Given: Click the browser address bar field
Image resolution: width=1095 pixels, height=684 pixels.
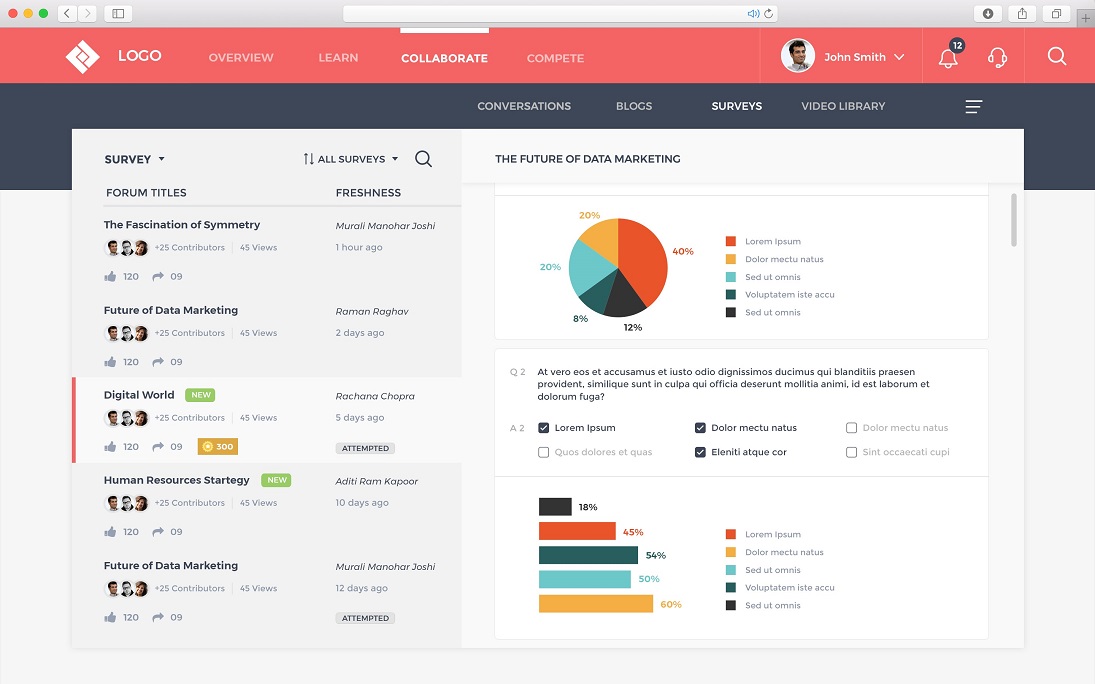Looking at the screenshot, I should 560,13.
